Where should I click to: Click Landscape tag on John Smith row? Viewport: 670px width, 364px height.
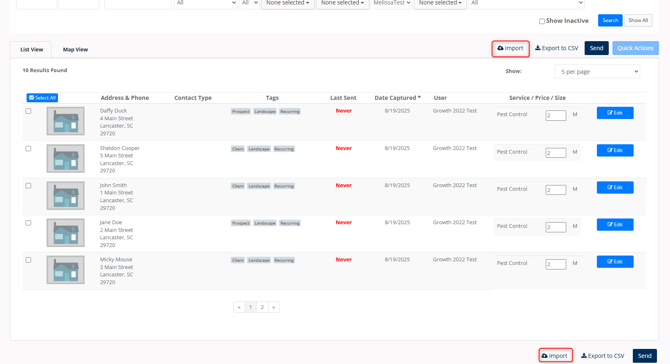point(259,186)
